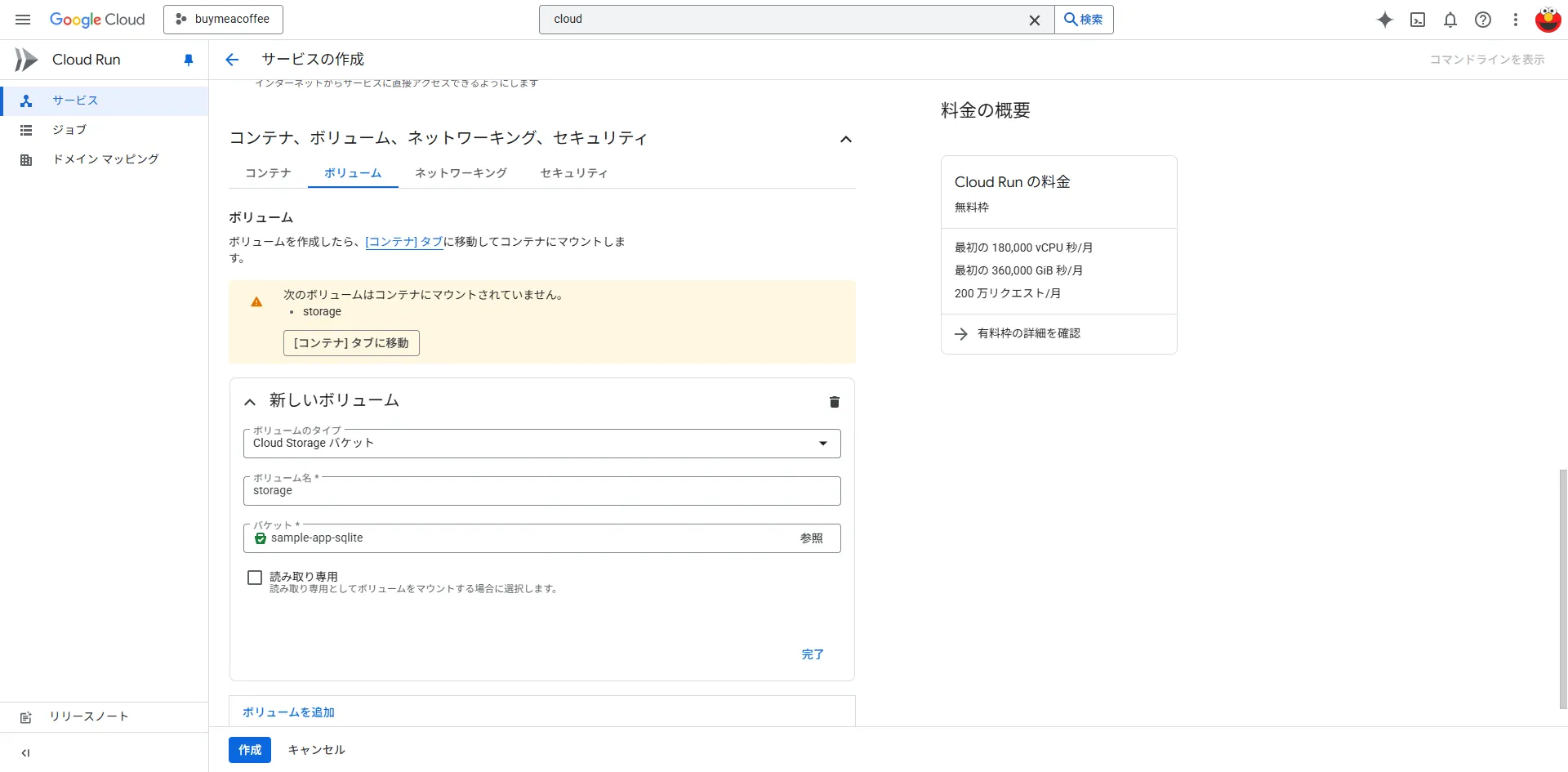Screen dimensions: 1568x772
Task: Click the 作成 button
Action: [249, 750]
